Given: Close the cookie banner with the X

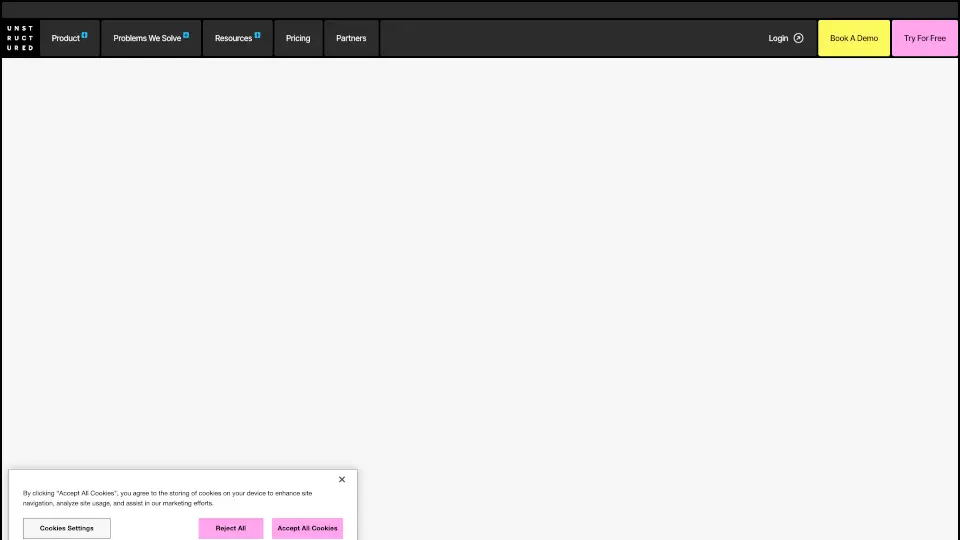Looking at the screenshot, I should point(342,480).
